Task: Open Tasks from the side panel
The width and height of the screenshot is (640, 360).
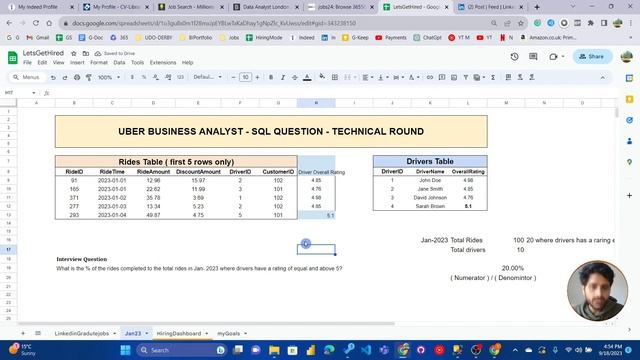Action: (629, 120)
